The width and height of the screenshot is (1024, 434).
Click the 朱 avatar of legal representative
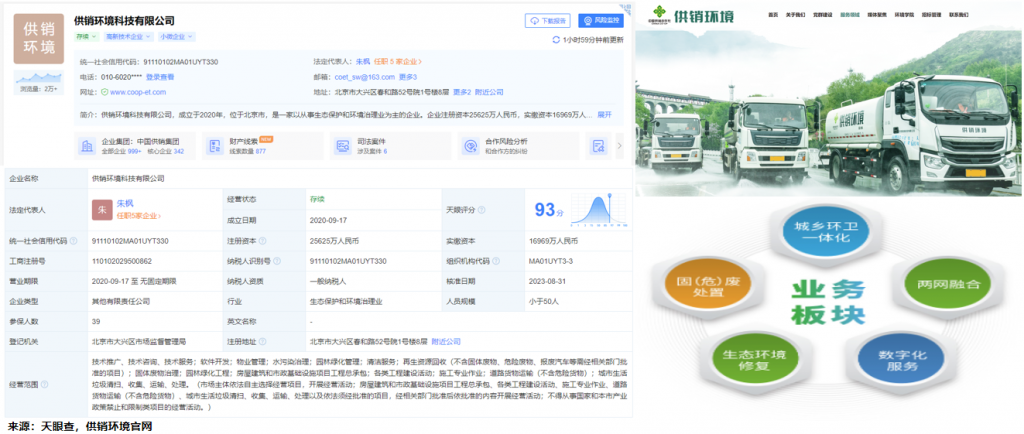(x=100, y=209)
